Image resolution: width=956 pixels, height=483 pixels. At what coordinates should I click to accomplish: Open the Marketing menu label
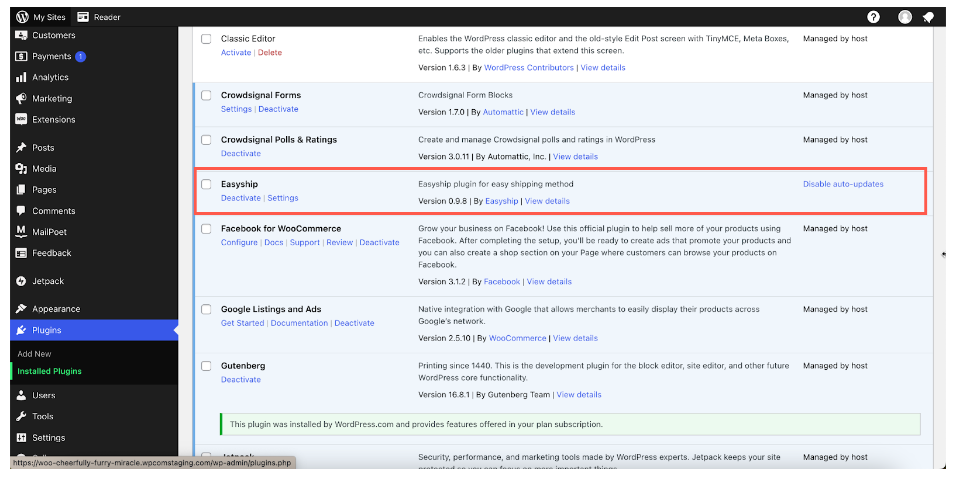coord(52,98)
